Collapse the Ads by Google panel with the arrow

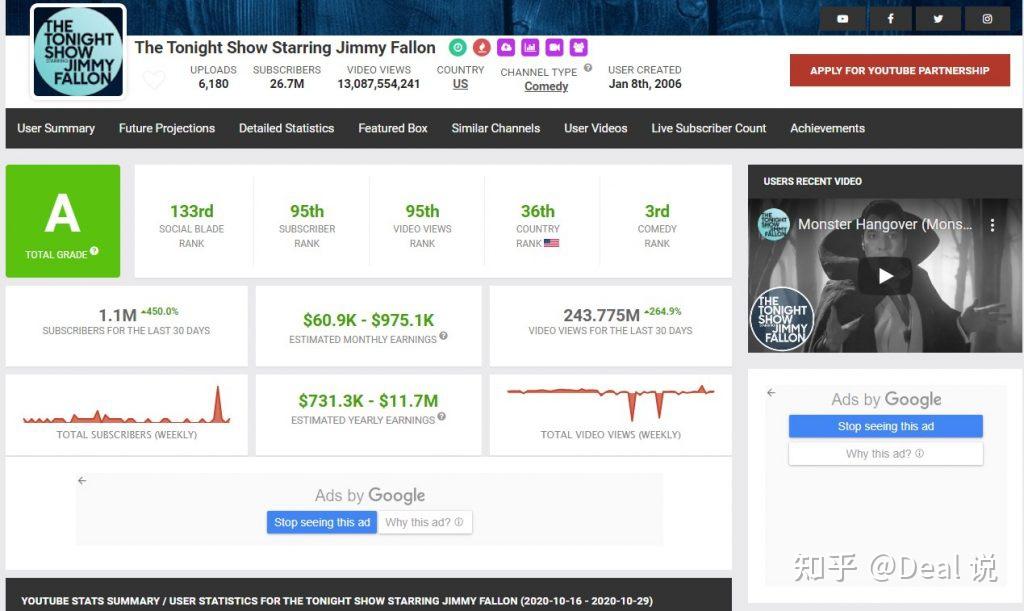[x=770, y=394]
